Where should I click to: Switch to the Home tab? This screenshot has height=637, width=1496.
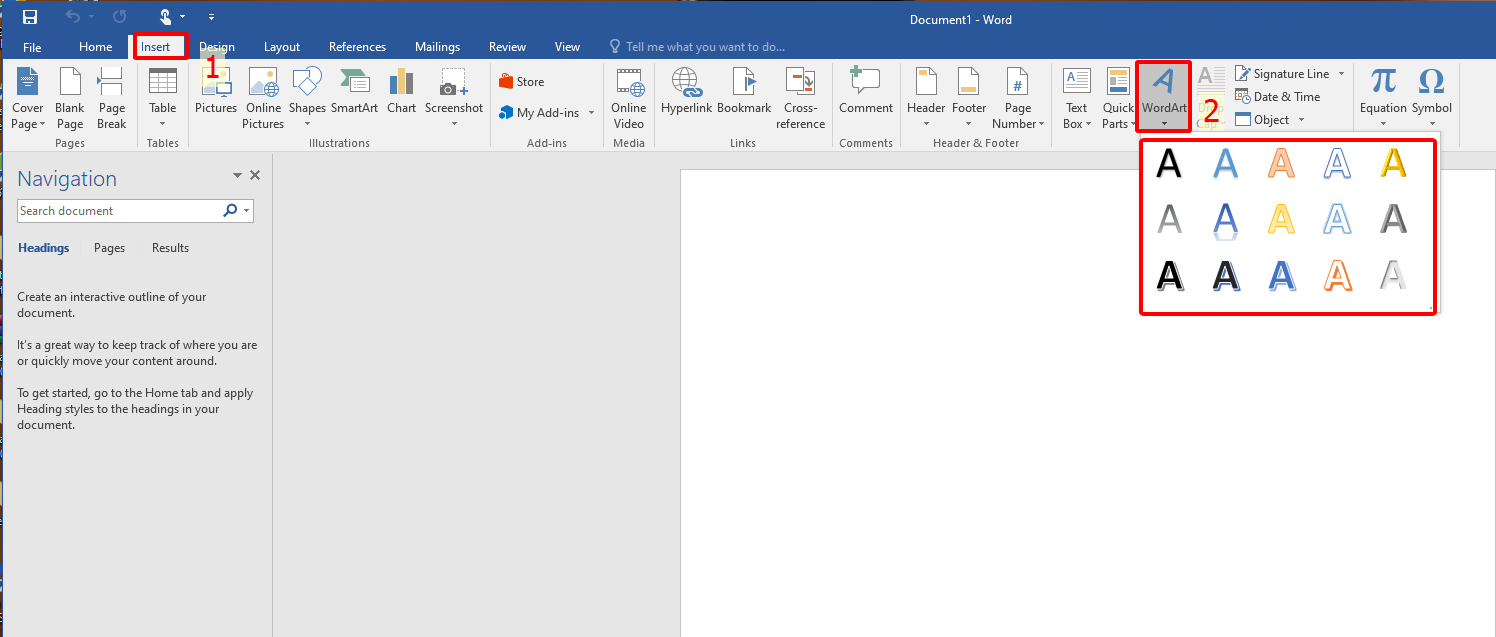[x=96, y=47]
